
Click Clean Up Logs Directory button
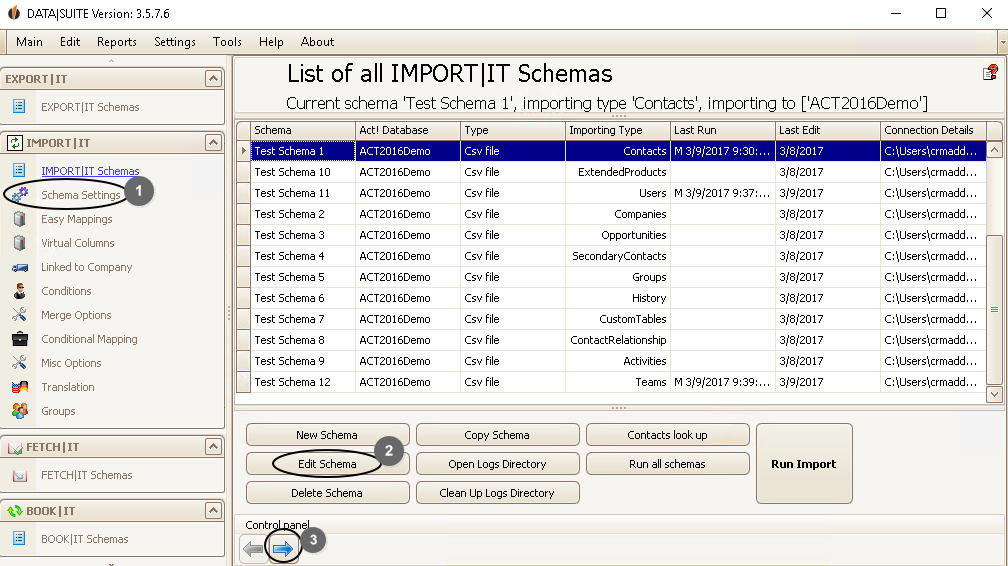coord(498,493)
